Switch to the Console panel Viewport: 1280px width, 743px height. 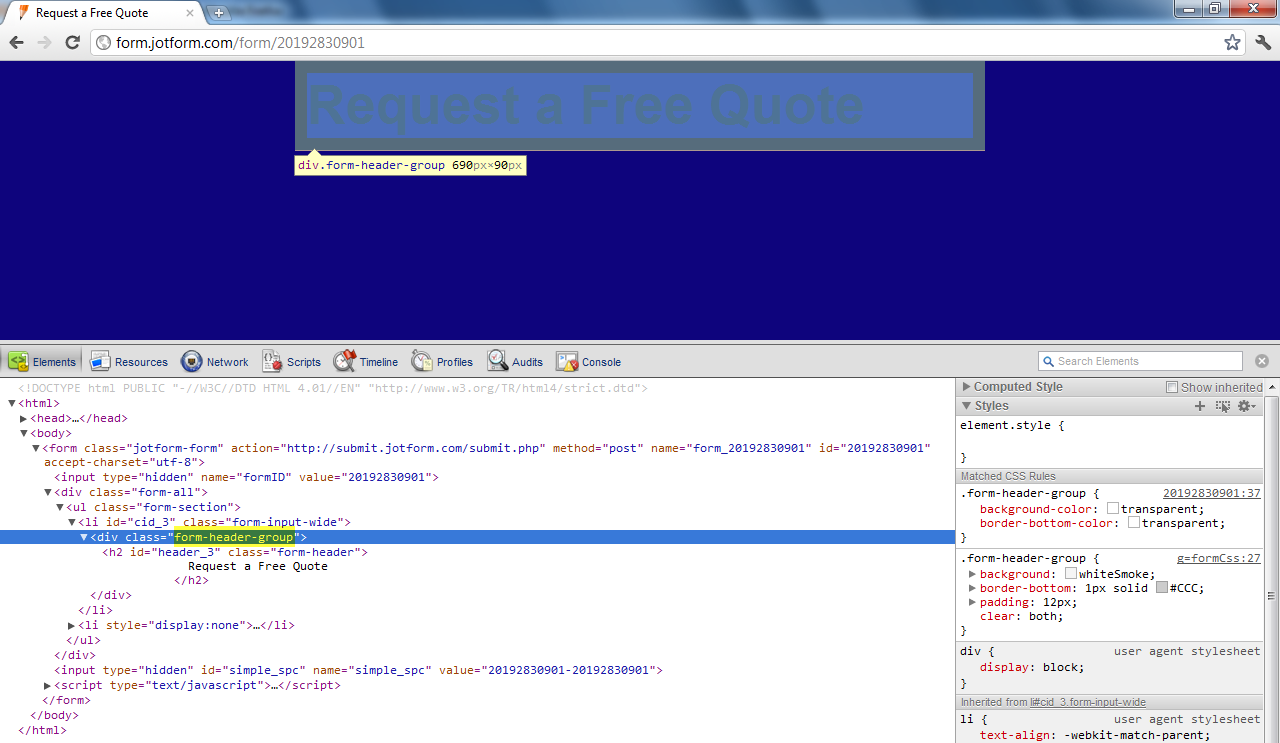coord(589,361)
